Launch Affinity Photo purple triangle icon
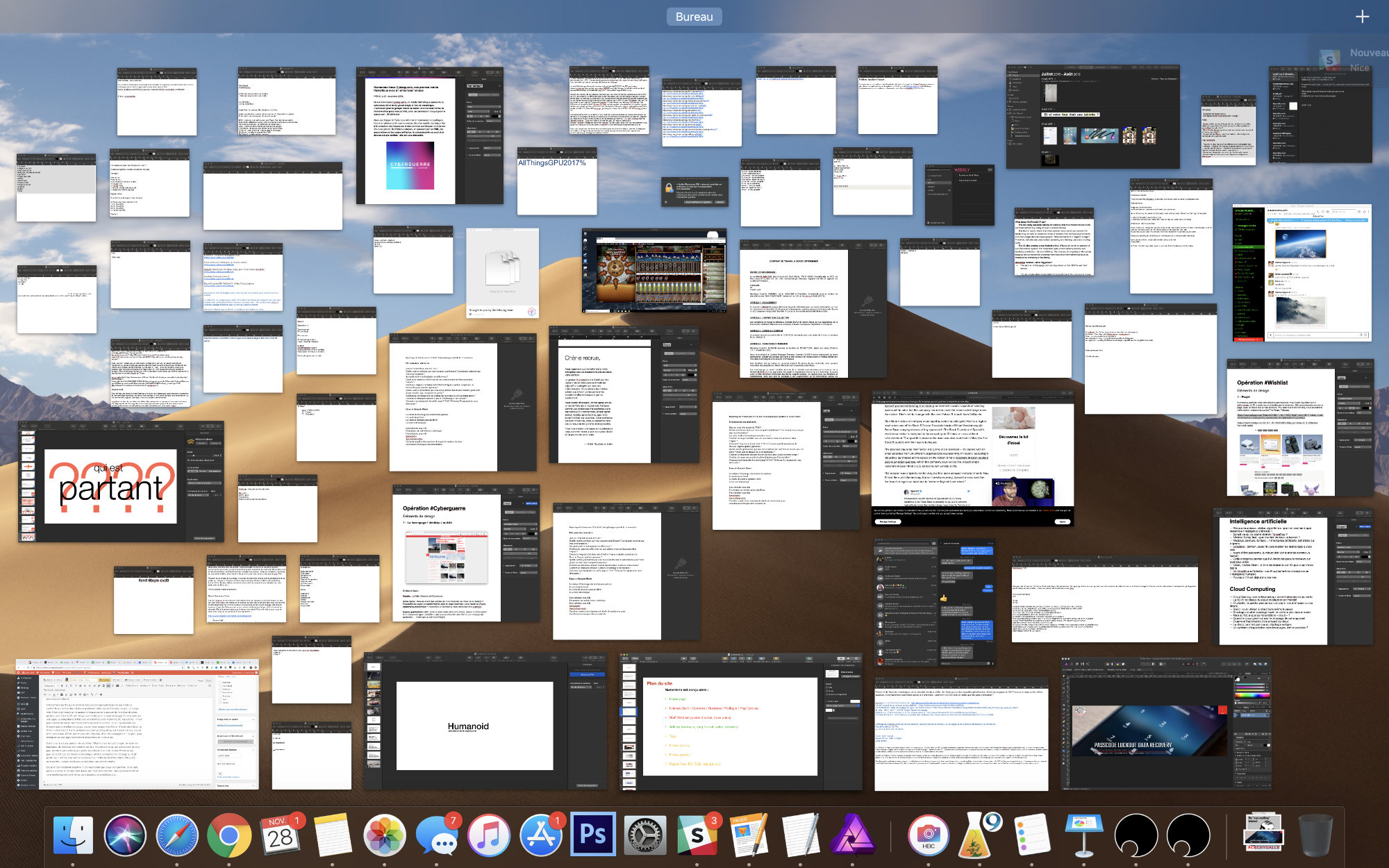 (x=852, y=835)
